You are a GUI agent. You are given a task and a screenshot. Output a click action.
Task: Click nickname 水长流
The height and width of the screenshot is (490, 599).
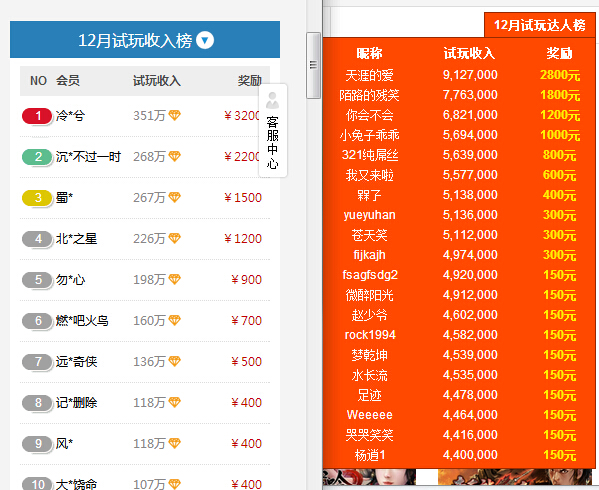pyautogui.click(x=369, y=375)
